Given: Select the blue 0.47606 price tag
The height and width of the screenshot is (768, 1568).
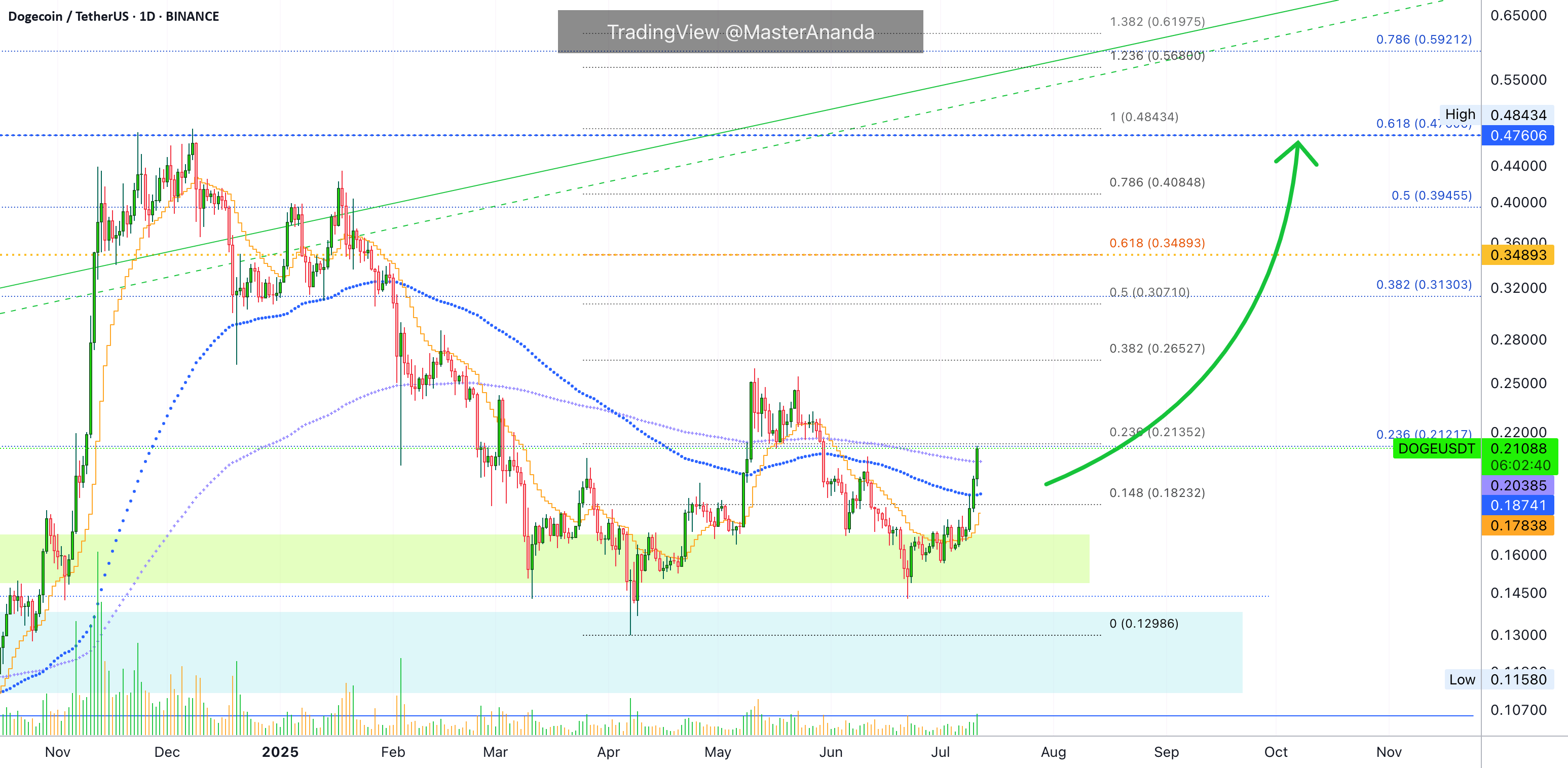Looking at the screenshot, I should click(1518, 136).
